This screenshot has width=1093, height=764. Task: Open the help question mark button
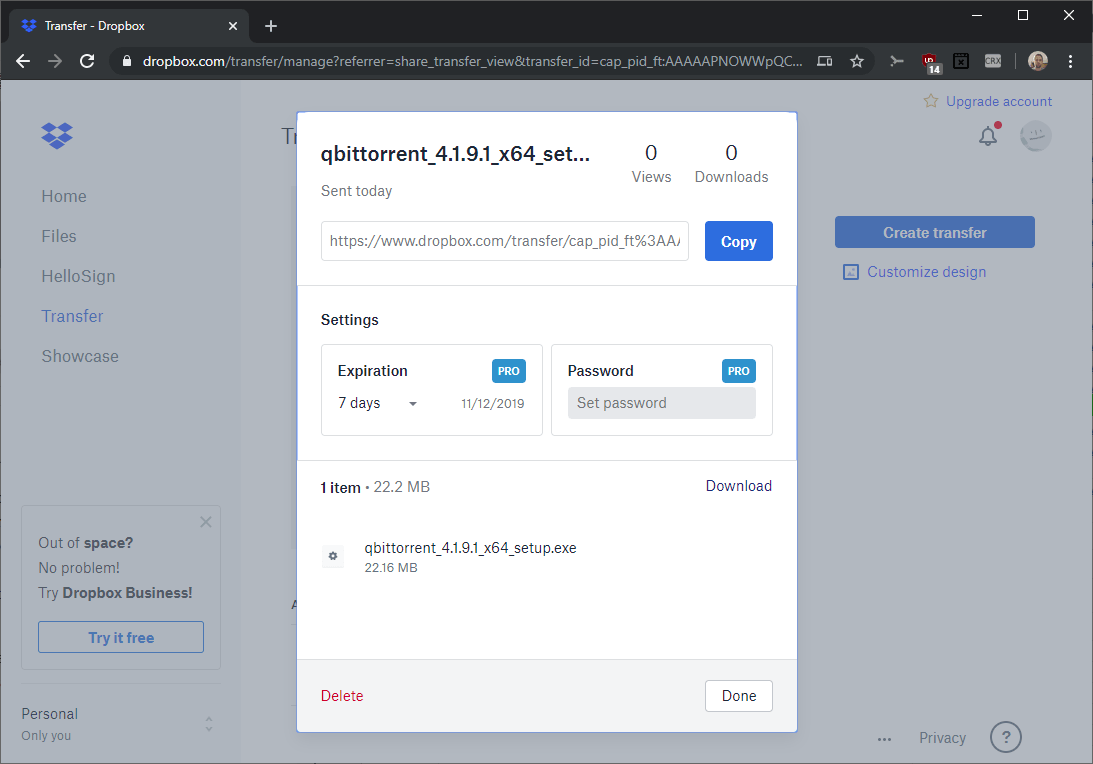coord(1005,737)
